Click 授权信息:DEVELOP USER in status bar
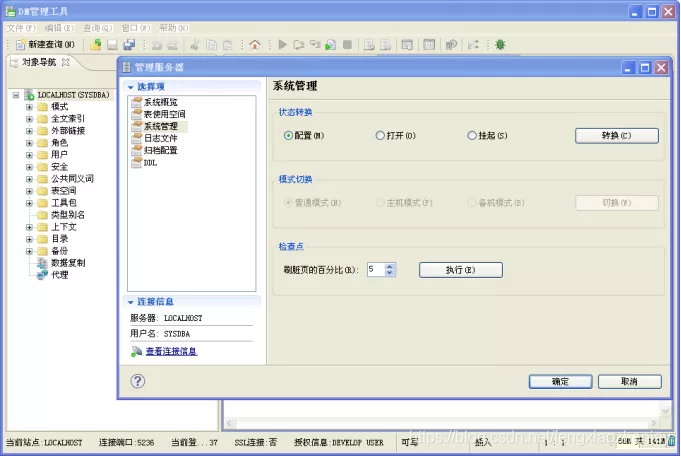The height and width of the screenshot is (456, 681). pyautogui.click(x=339, y=442)
